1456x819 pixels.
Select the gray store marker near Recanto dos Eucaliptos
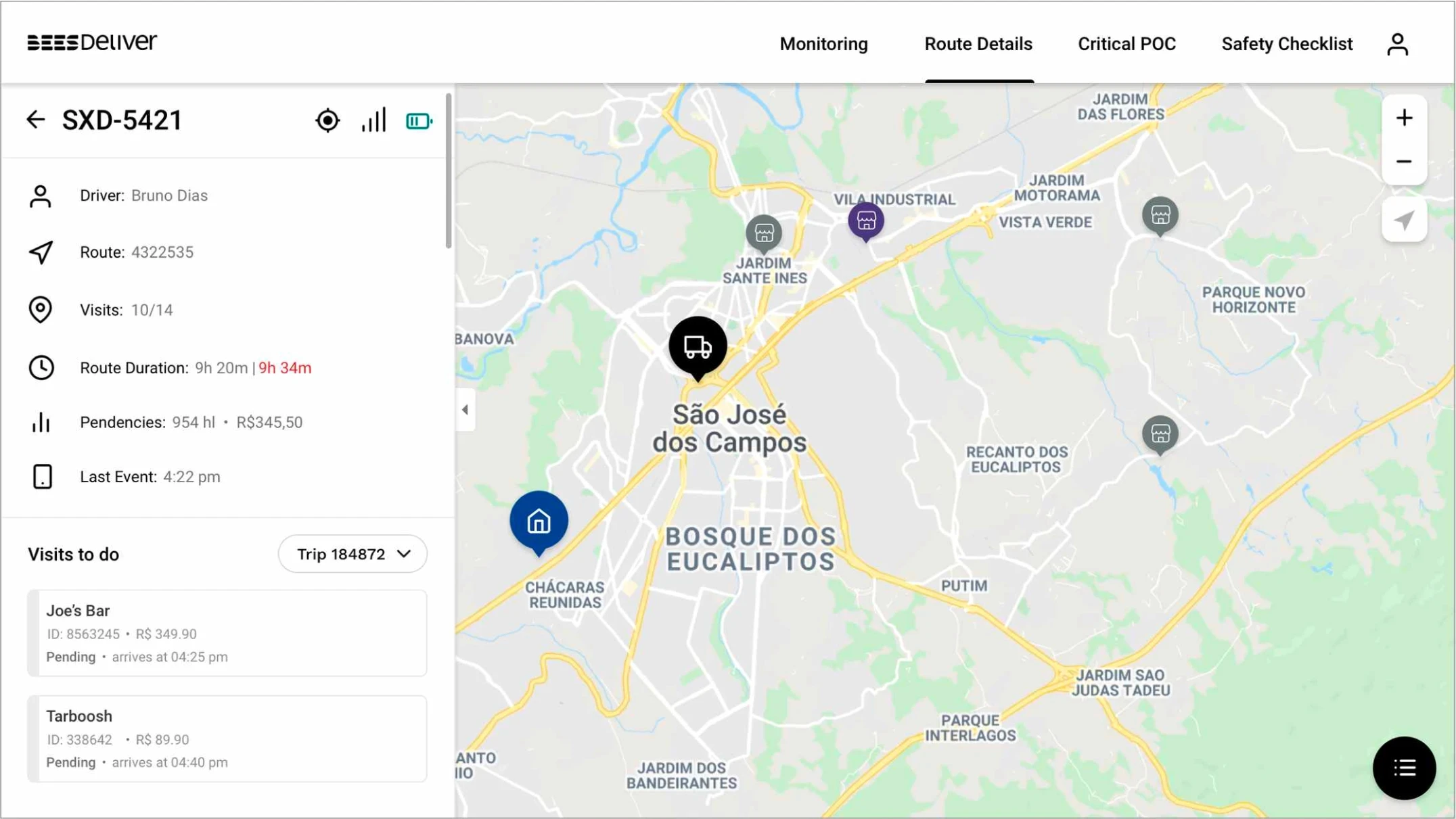(1160, 435)
